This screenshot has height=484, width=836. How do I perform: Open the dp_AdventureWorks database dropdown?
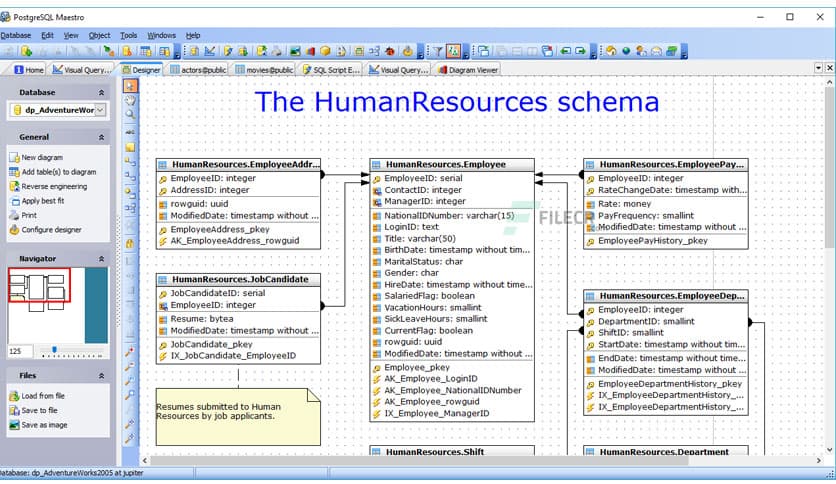(100, 110)
